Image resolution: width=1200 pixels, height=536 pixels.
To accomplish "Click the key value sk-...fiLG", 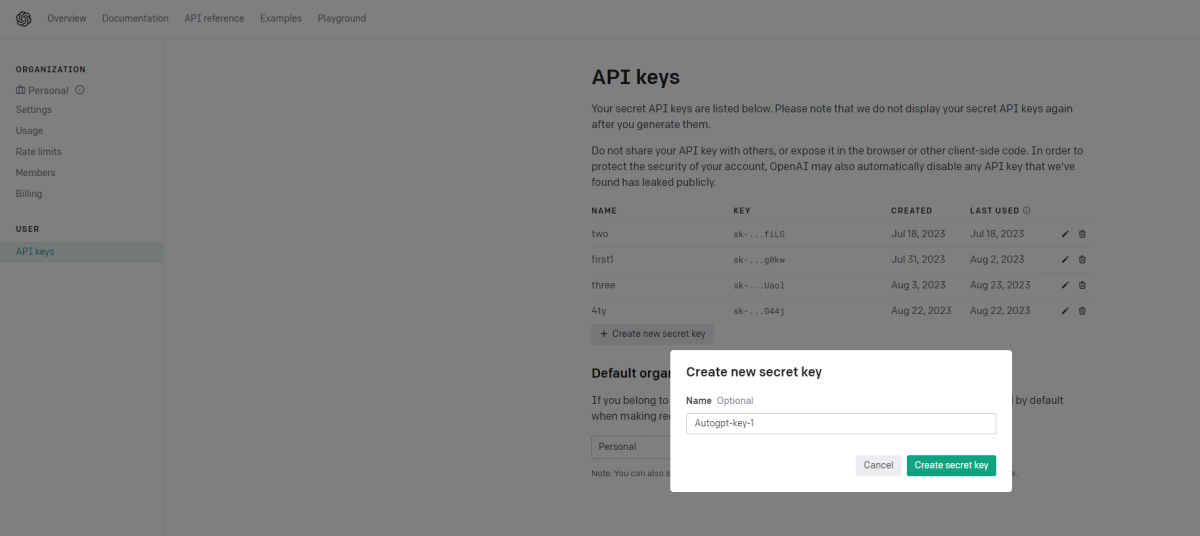I will pyautogui.click(x=759, y=234).
